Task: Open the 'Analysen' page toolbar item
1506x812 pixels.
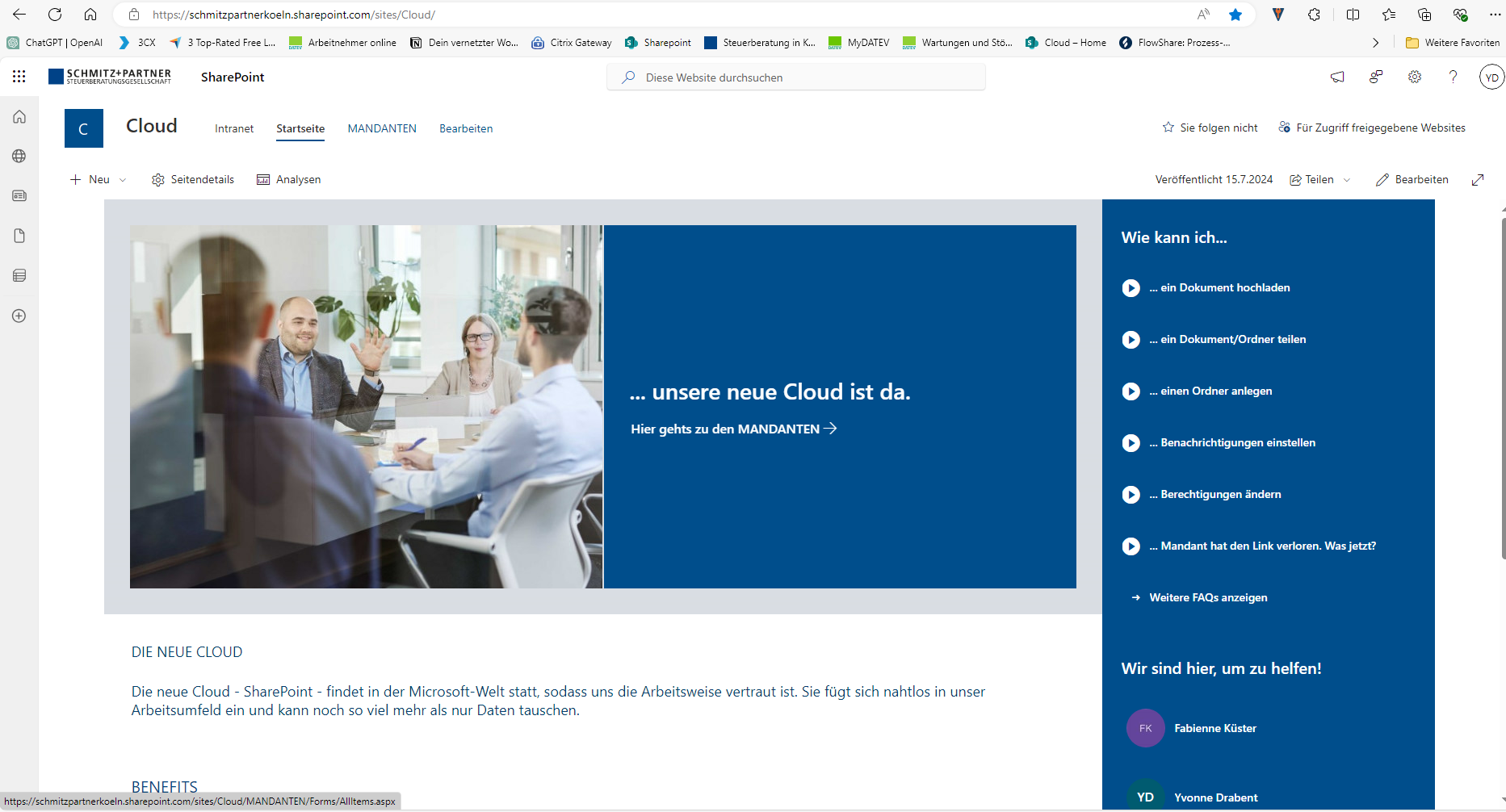Action: pyautogui.click(x=289, y=180)
